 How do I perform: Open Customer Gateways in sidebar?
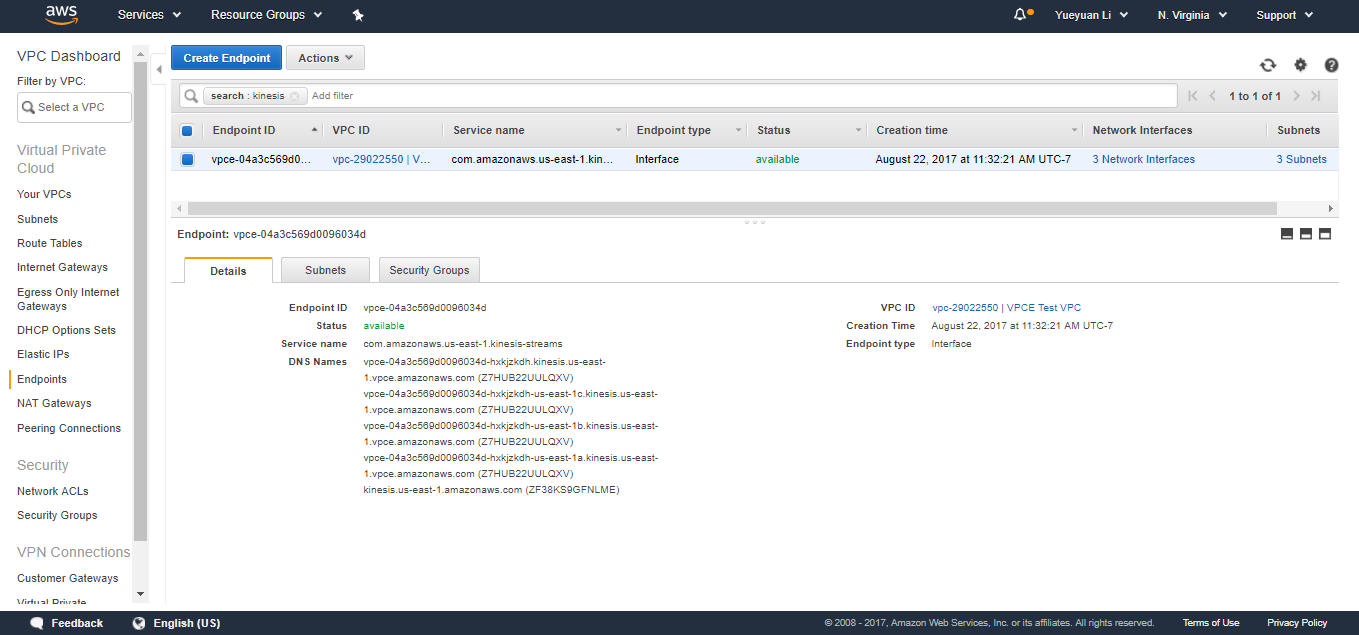click(x=67, y=578)
